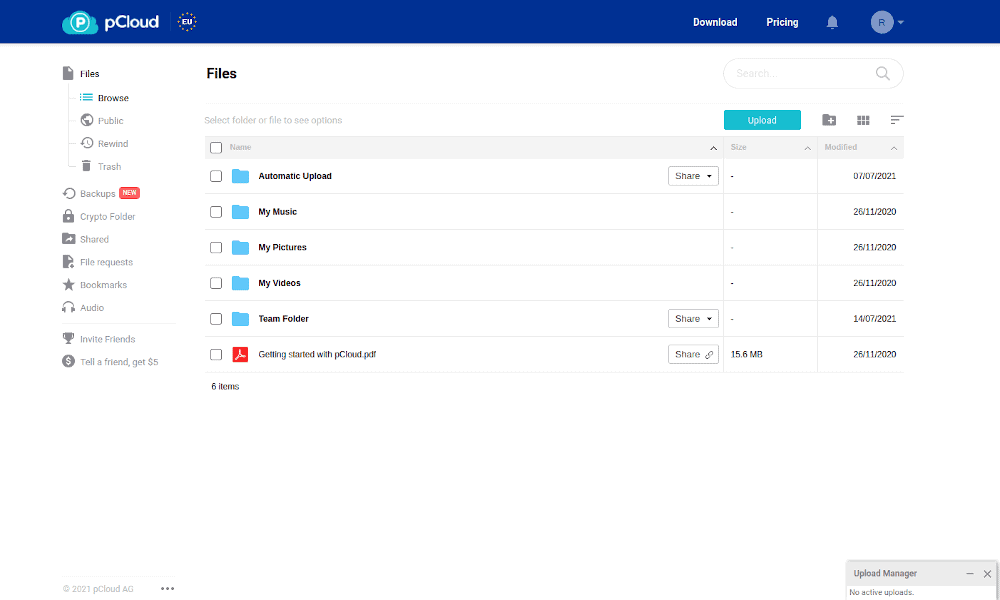Toggle the select-all checkbox in header
This screenshot has width=1000, height=600.
point(216,147)
